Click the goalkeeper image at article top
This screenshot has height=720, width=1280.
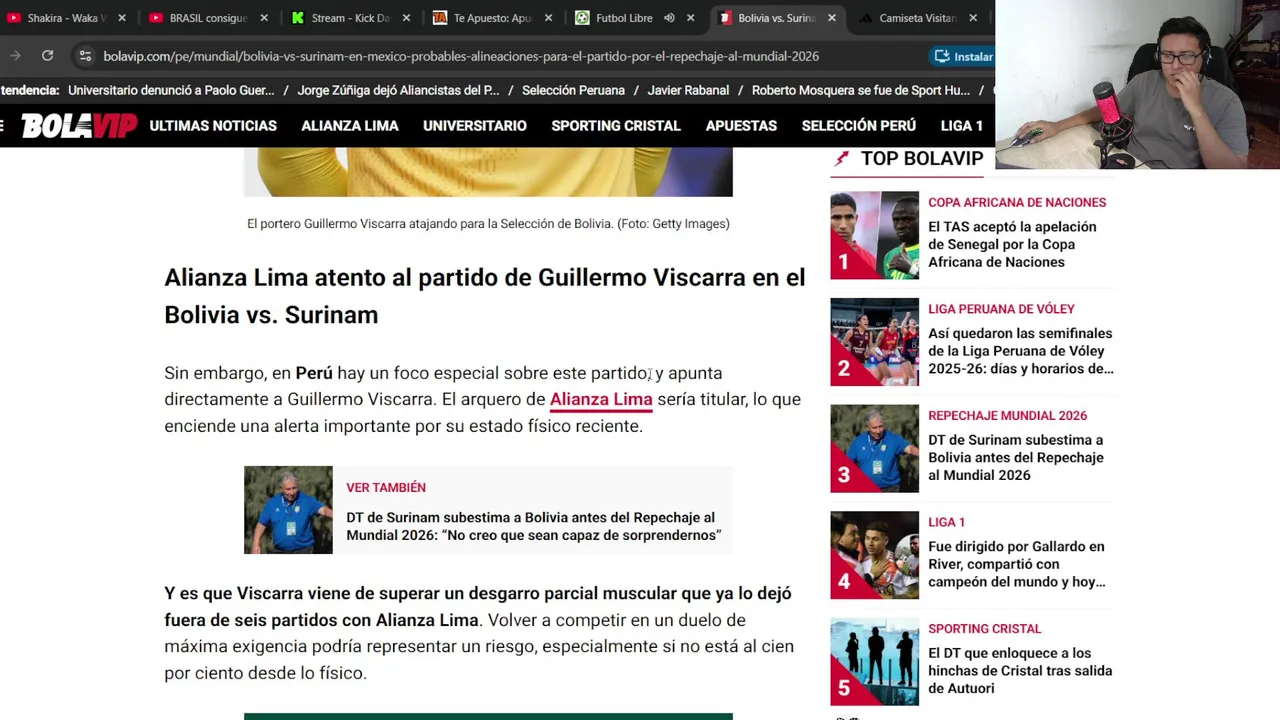[x=488, y=172]
